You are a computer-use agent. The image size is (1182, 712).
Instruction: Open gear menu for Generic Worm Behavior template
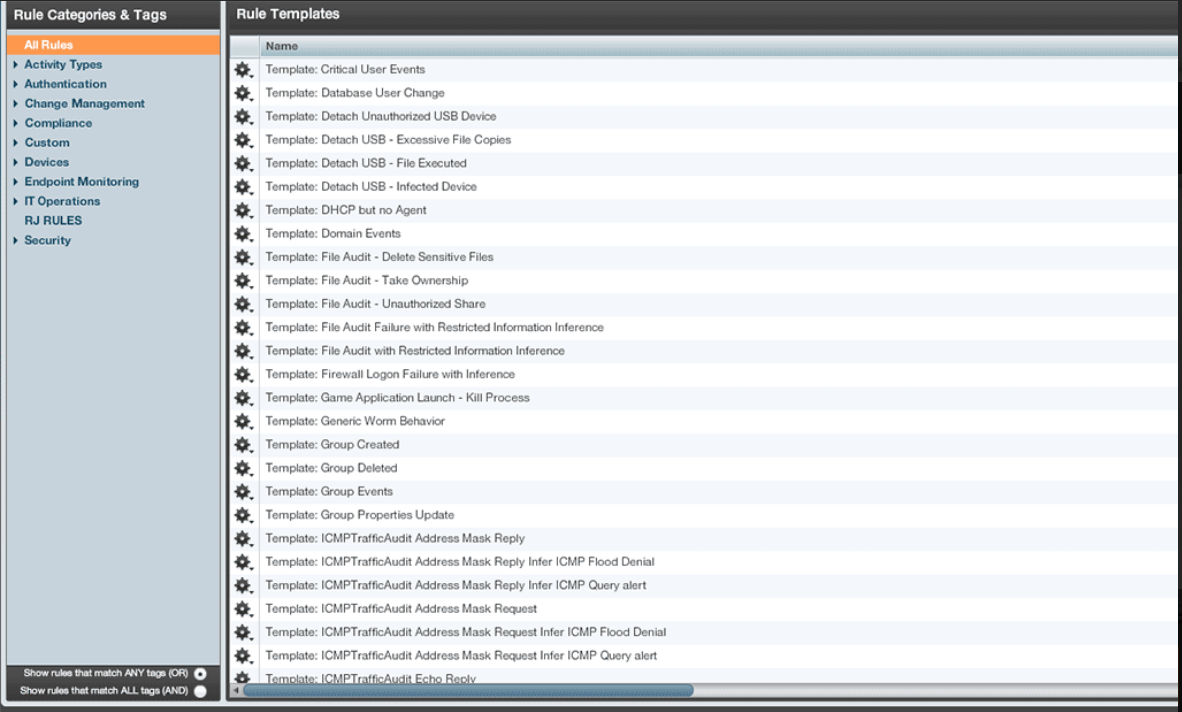click(243, 422)
